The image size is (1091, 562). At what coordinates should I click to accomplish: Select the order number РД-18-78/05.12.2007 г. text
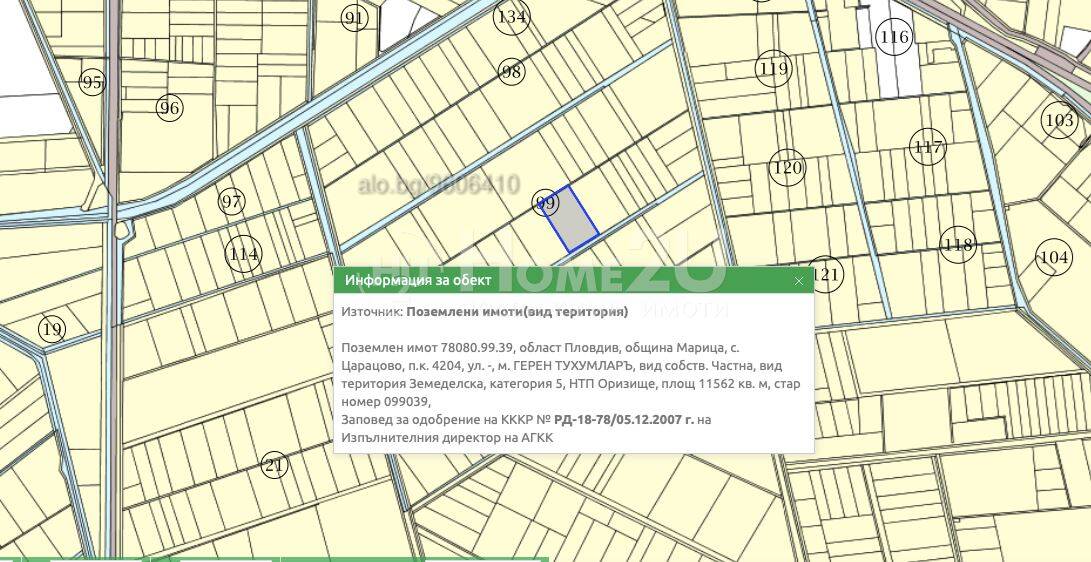pyautogui.click(x=623, y=419)
